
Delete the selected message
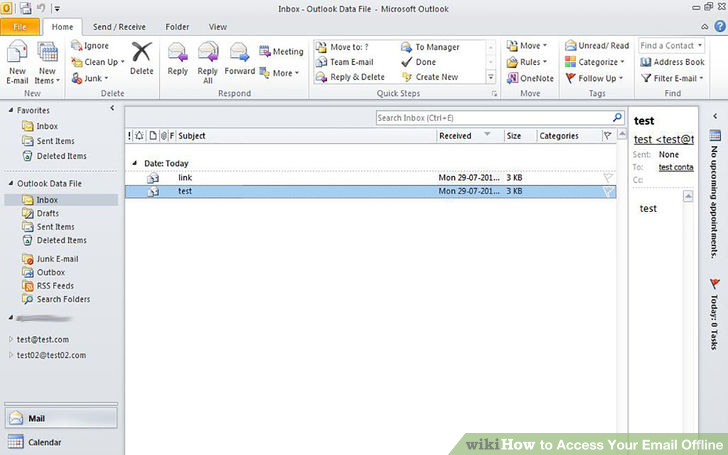(x=142, y=58)
